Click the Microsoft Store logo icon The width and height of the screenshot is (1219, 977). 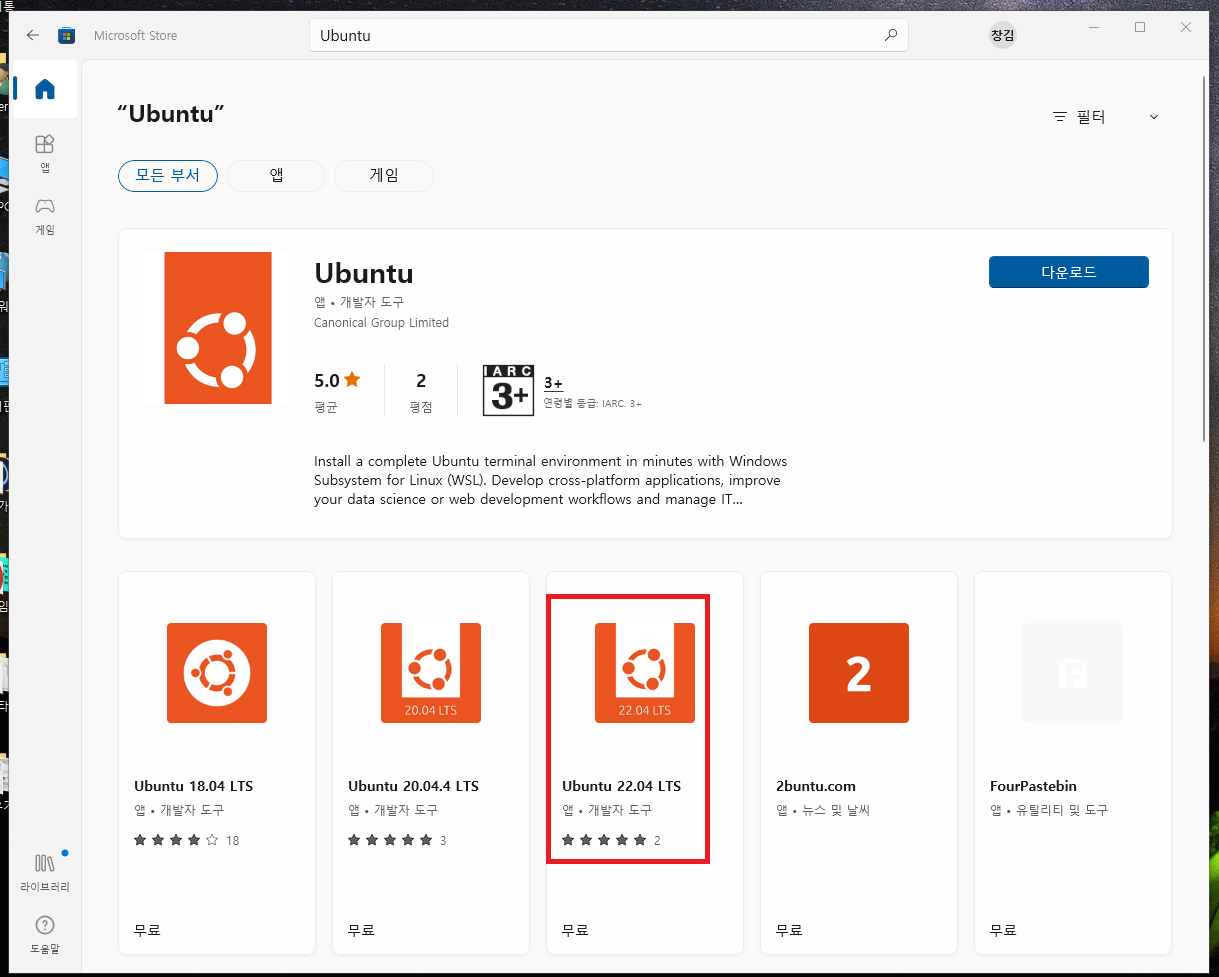[x=67, y=35]
